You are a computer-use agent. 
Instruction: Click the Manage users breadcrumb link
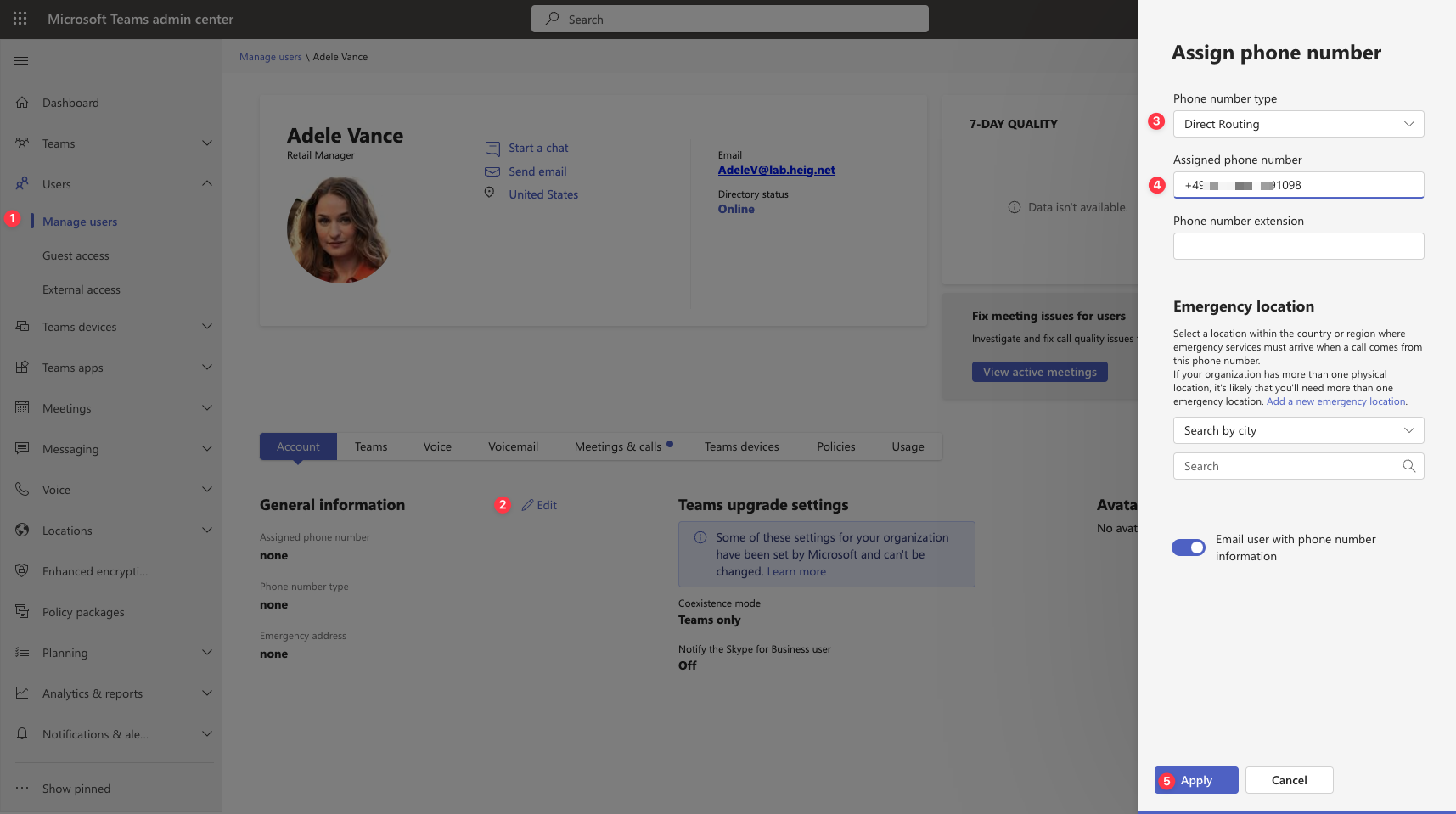click(270, 57)
